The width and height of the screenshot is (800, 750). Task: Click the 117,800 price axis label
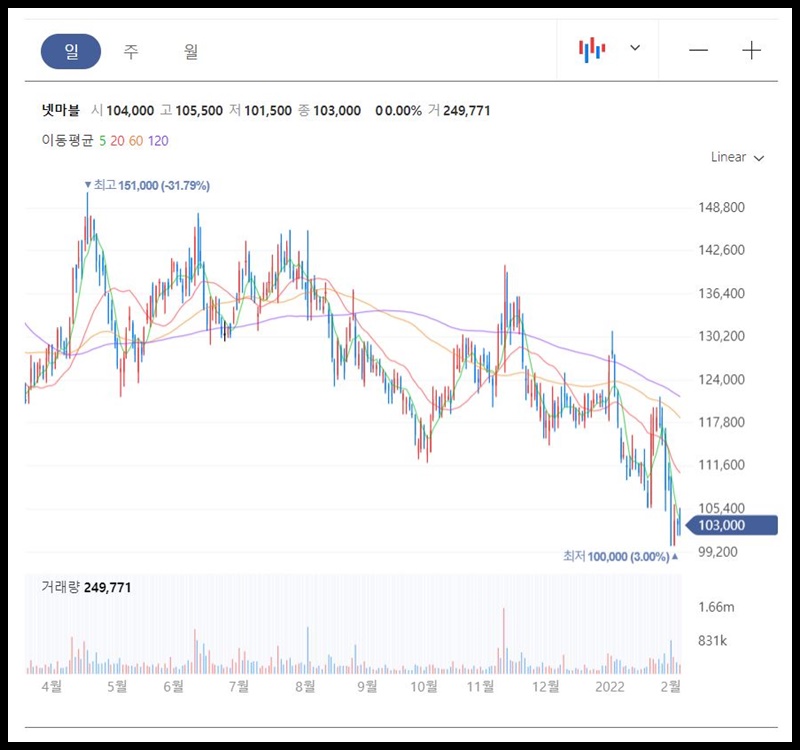(x=721, y=422)
